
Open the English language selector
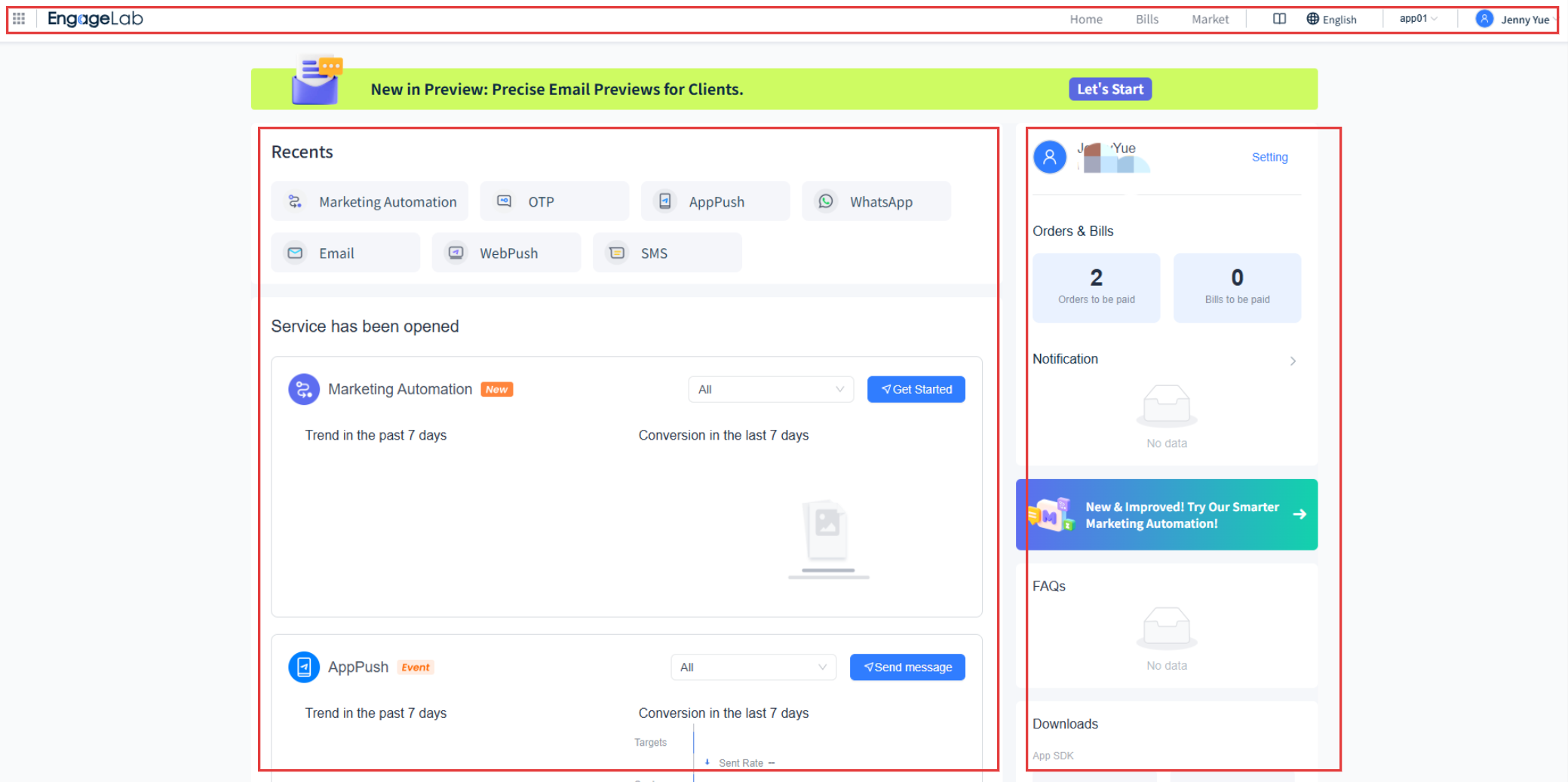(1332, 19)
